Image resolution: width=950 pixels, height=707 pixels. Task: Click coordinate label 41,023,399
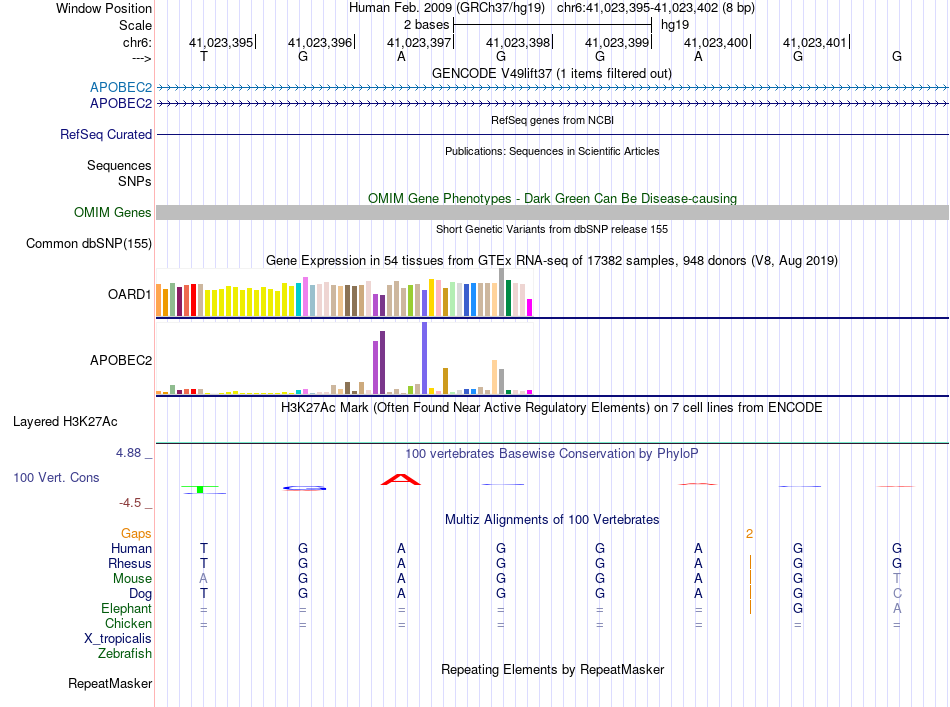coord(617,42)
